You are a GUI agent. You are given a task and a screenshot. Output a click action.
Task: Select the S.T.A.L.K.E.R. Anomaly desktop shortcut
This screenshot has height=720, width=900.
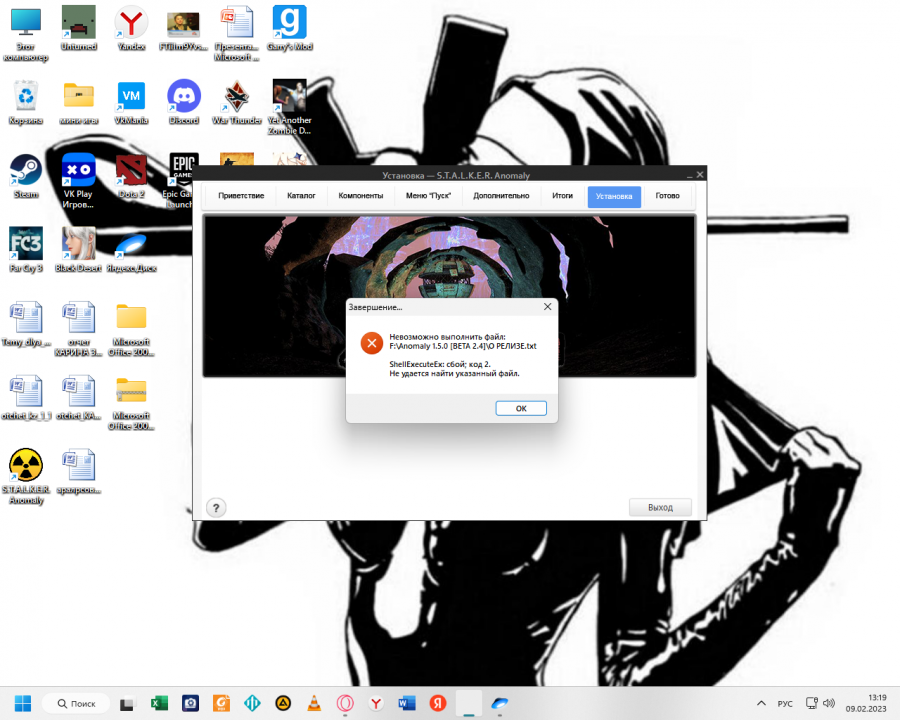(x=26, y=476)
